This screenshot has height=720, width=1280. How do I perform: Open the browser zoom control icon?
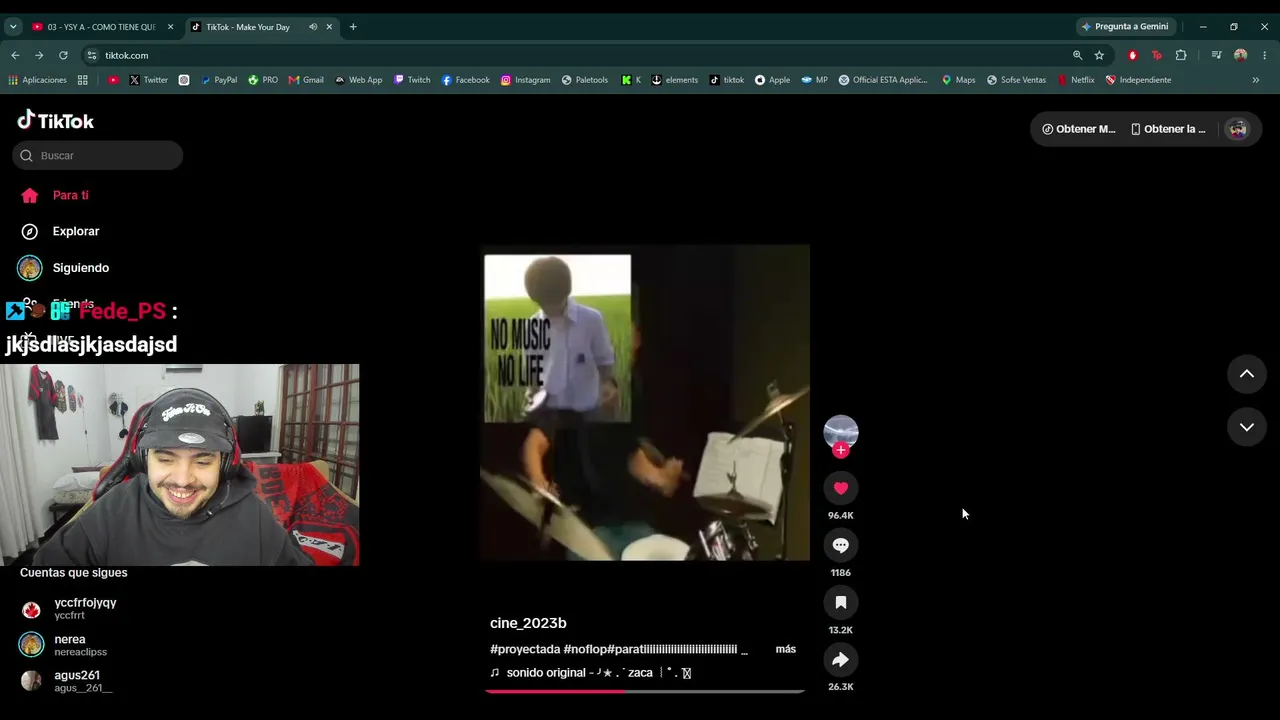pos(1077,55)
